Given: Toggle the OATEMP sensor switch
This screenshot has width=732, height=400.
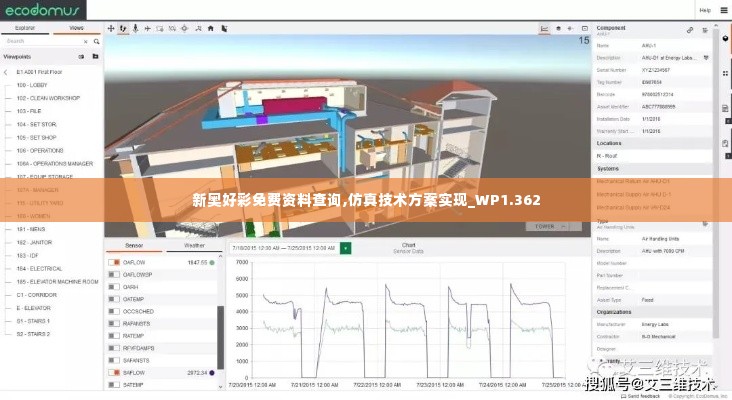Looking at the screenshot, I should (114, 299).
